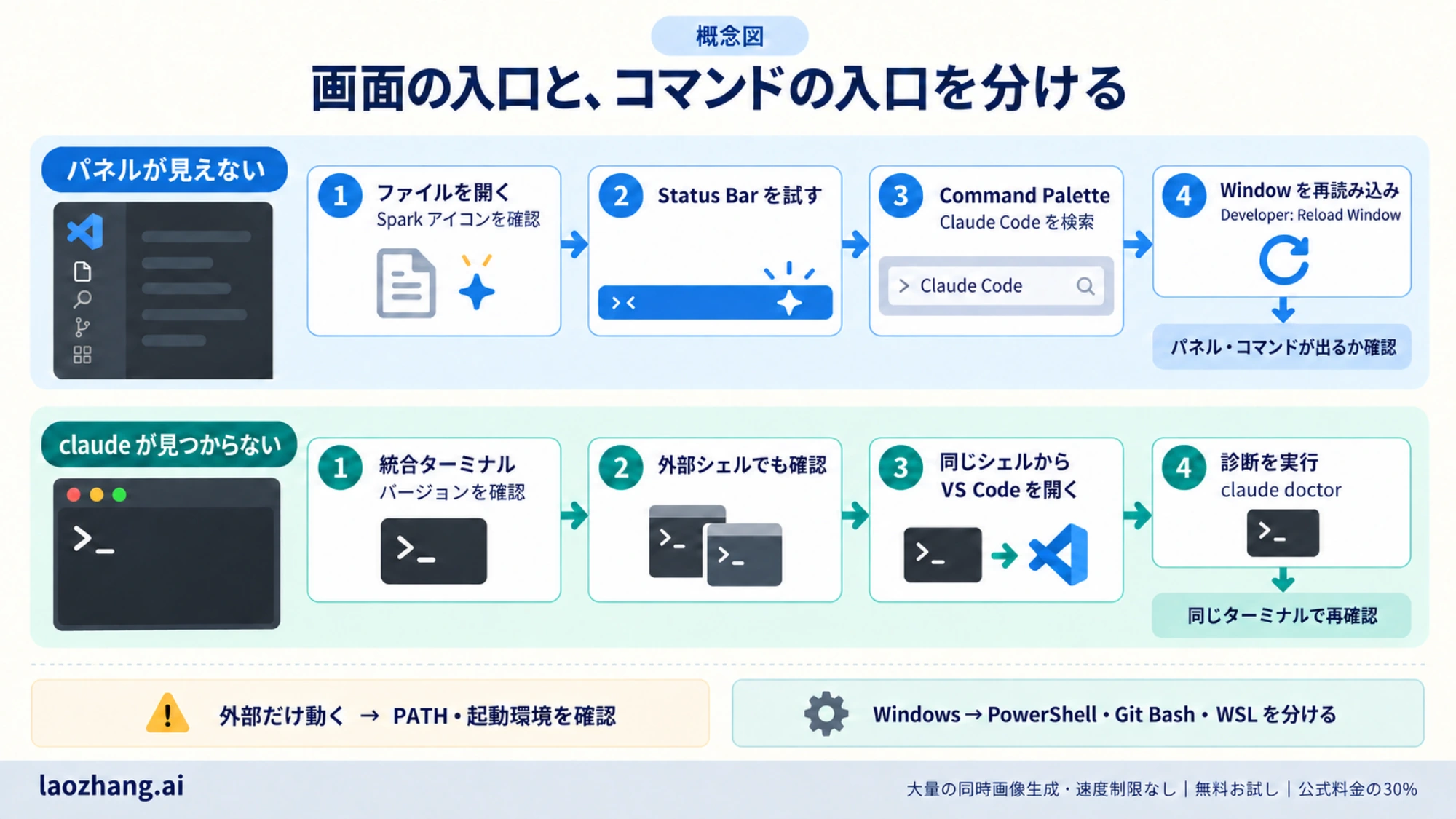Click the Status Bar を試す heading

pos(740,195)
